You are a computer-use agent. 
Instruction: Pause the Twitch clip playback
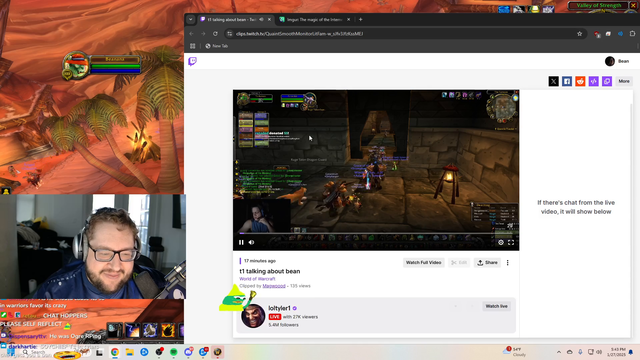241,242
